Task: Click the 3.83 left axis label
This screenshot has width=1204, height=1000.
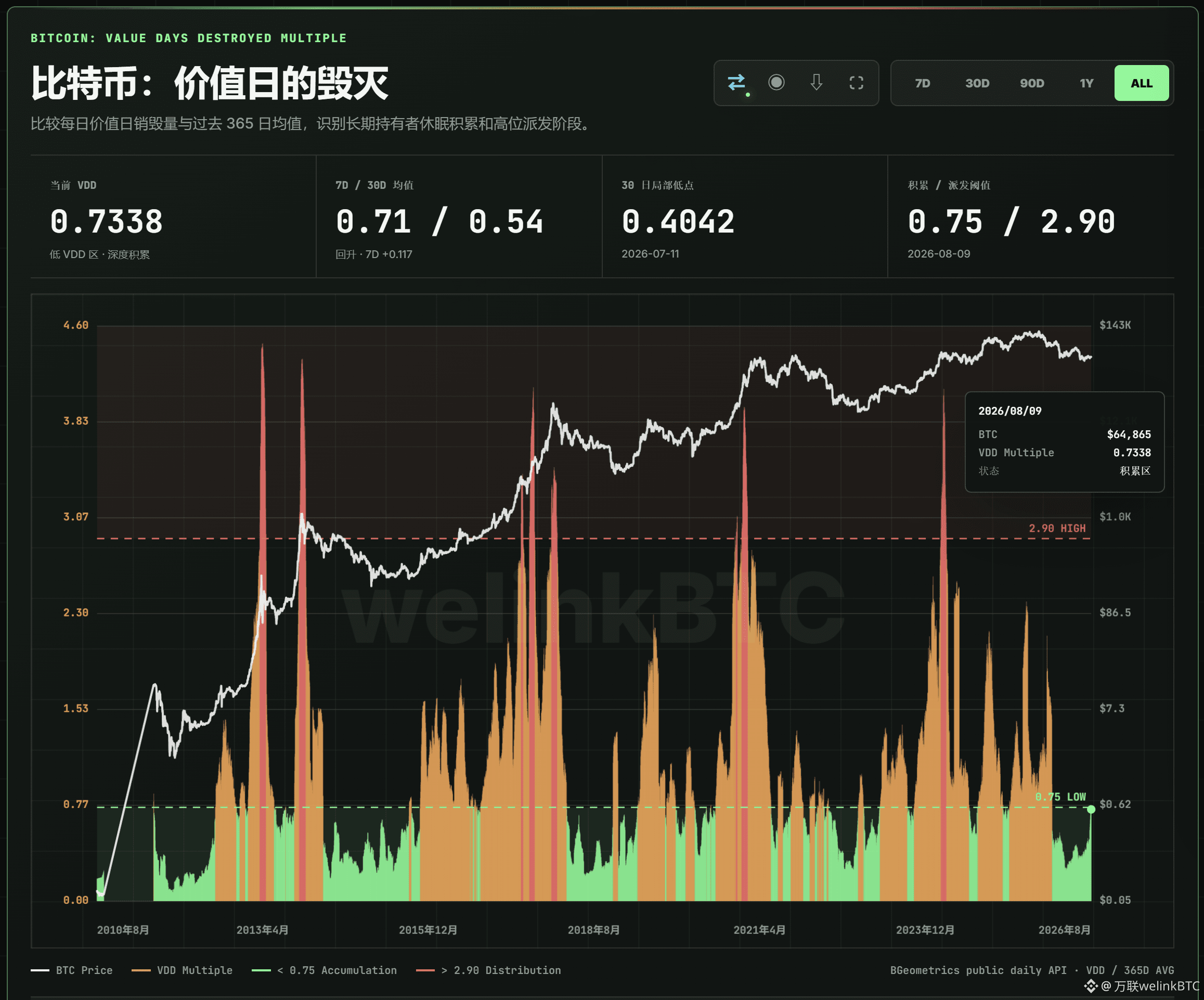Action: click(x=76, y=421)
